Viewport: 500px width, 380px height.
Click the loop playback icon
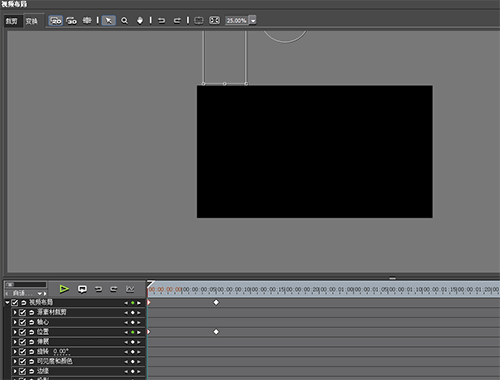82,289
